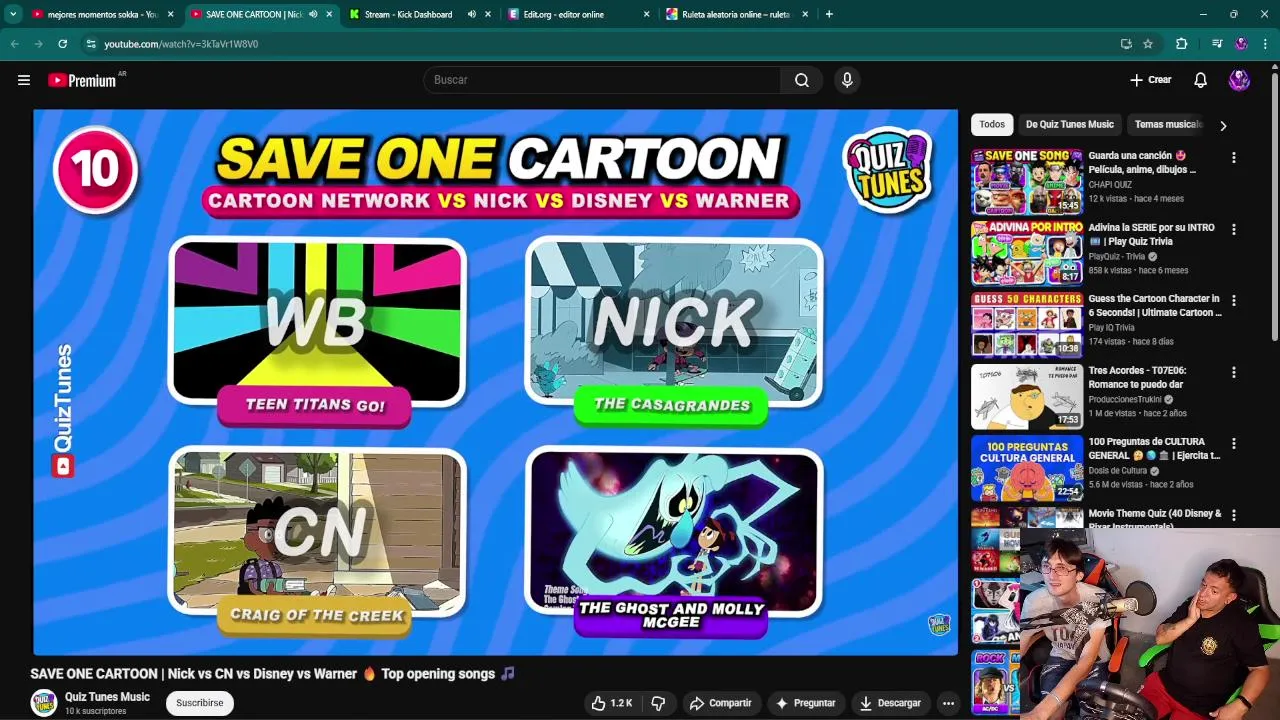Open Quiz Tunes Music channel name

pos(107,697)
